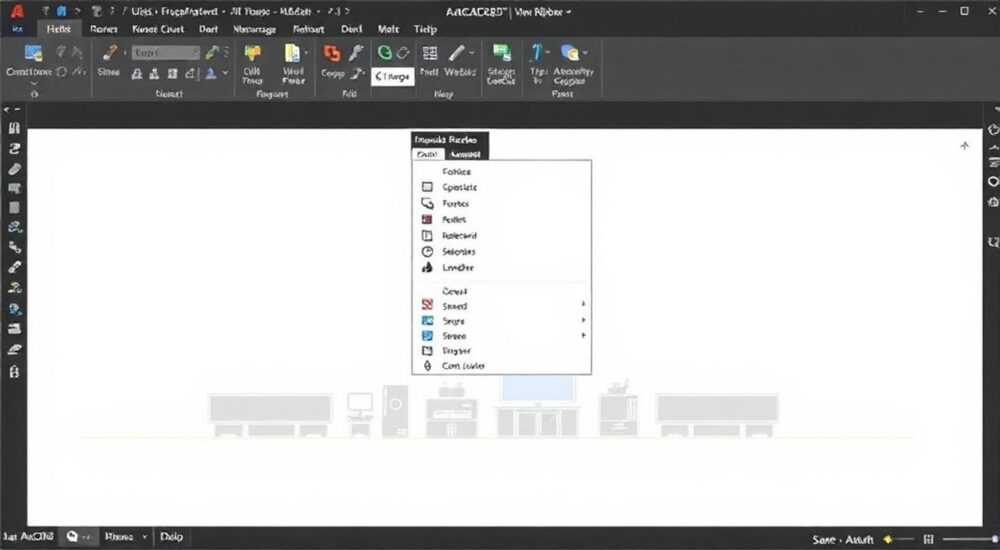Viewport: 1000px width, 550px height.
Task: Open the grid table icon in ribbon
Action: pos(430,53)
